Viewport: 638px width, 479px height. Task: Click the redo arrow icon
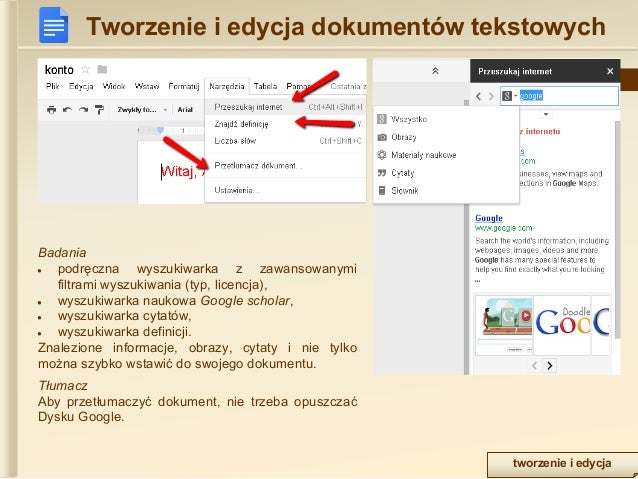point(83,109)
